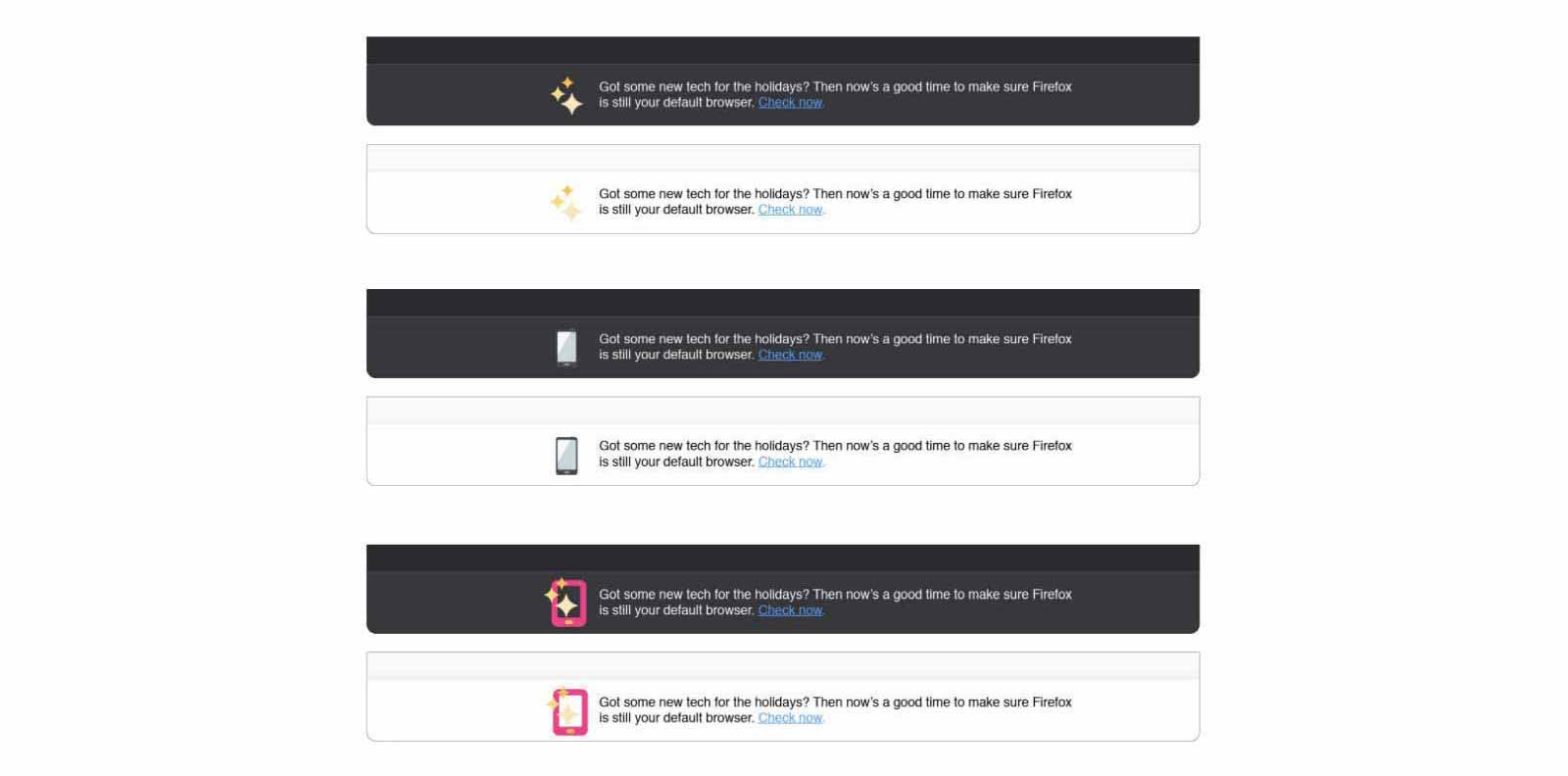
Task: Click message text in dark pink phone notification
Action: pyautogui.click(x=835, y=595)
